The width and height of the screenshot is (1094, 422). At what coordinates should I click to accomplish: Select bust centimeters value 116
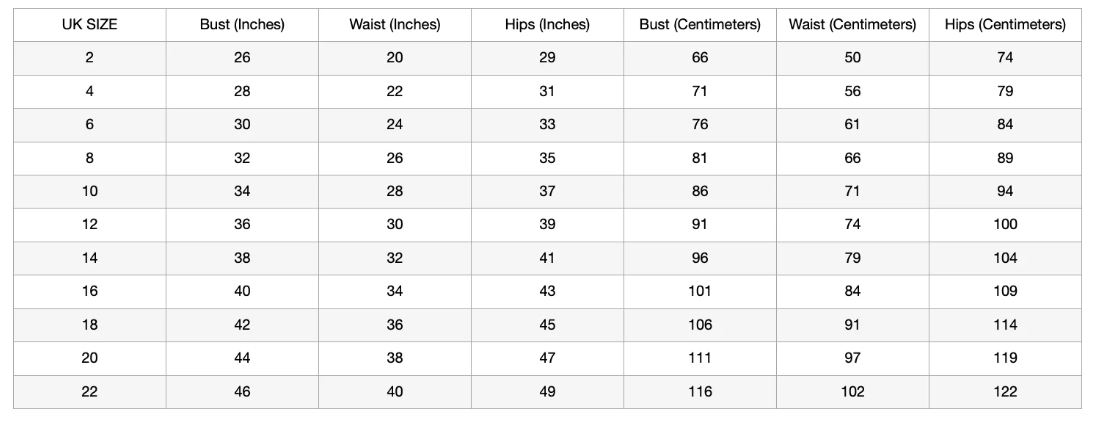point(699,392)
